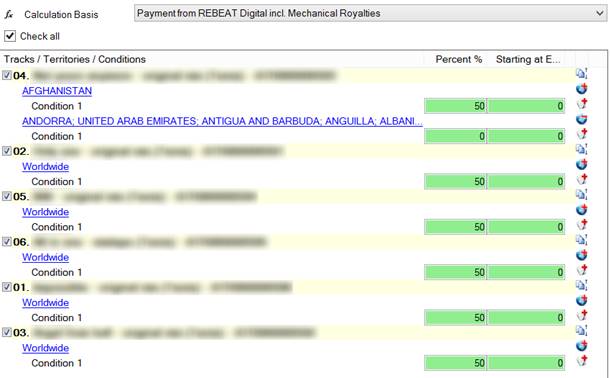This screenshot has width=611, height=378.
Task: Click the Percent field of track 02's Condition 1
Action: pyautogui.click(x=455, y=182)
